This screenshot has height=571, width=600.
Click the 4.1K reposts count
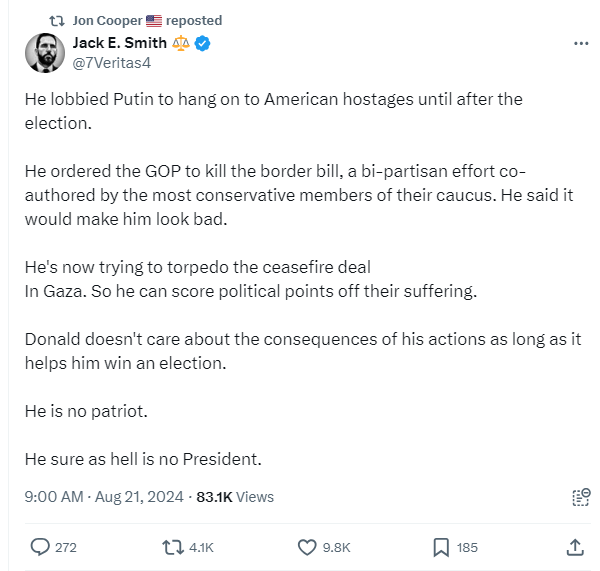pyautogui.click(x=201, y=548)
